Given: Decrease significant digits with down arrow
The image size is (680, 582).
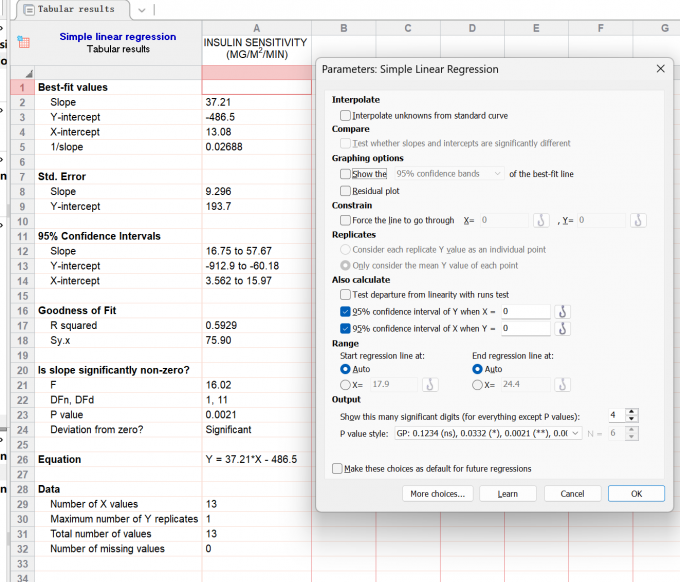Looking at the screenshot, I should point(631,419).
